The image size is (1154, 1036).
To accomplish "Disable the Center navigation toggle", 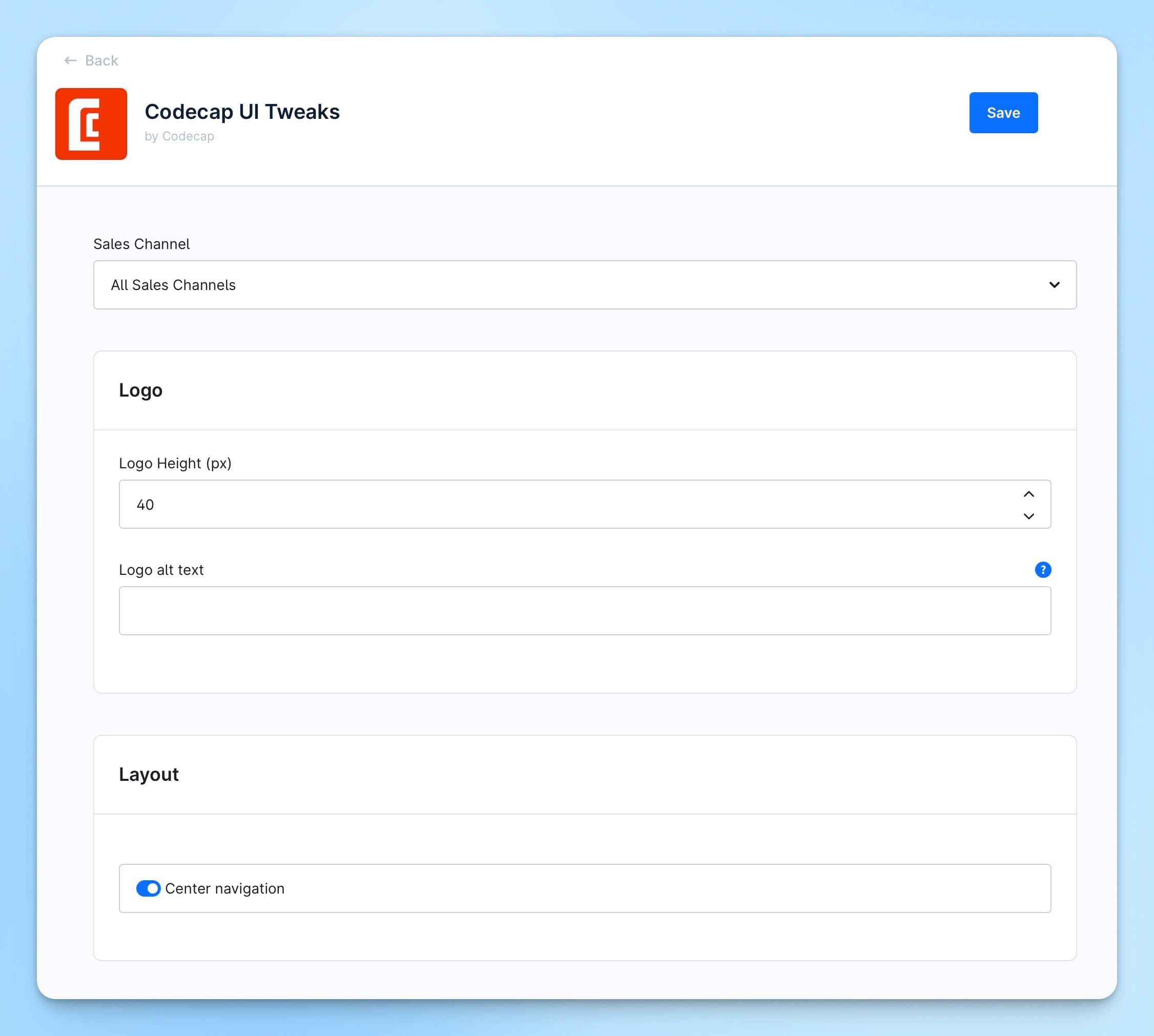I will click(149, 888).
